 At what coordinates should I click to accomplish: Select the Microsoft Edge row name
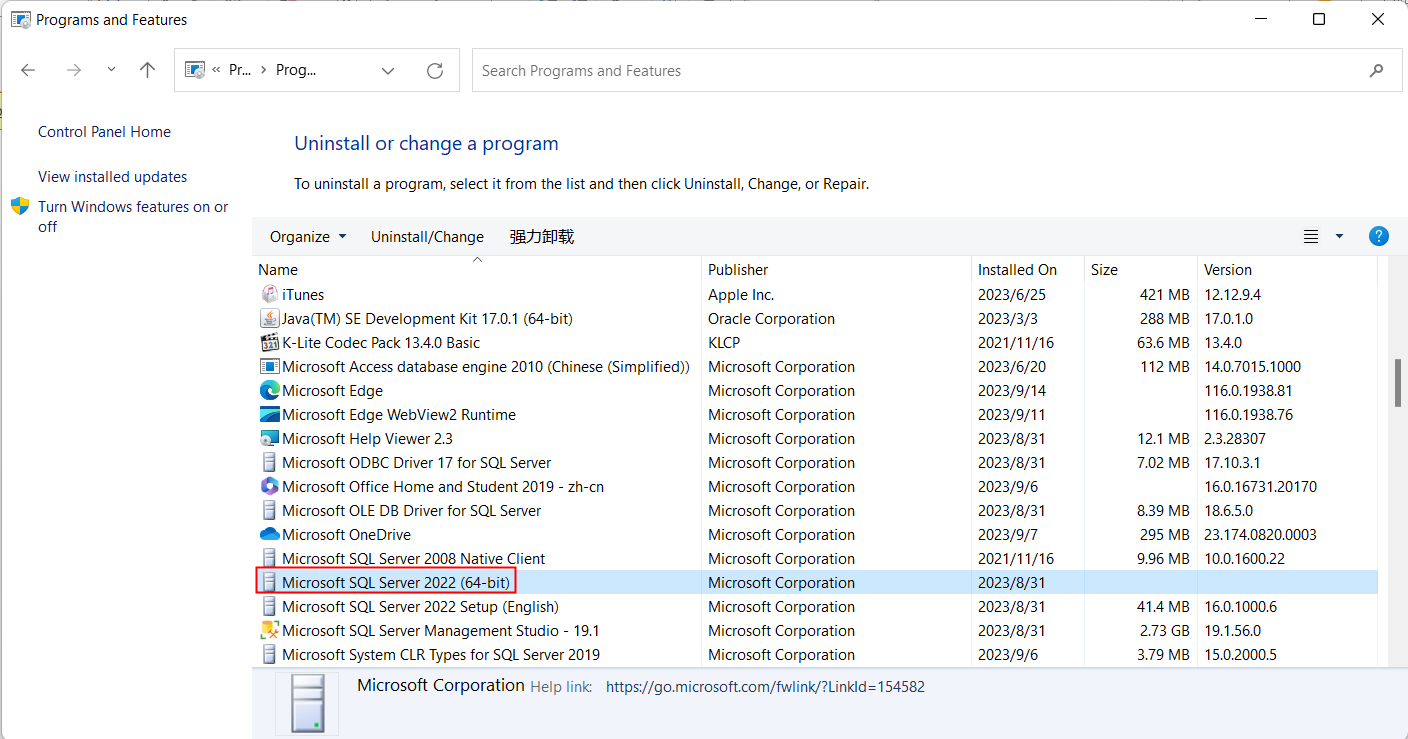coord(332,391)
